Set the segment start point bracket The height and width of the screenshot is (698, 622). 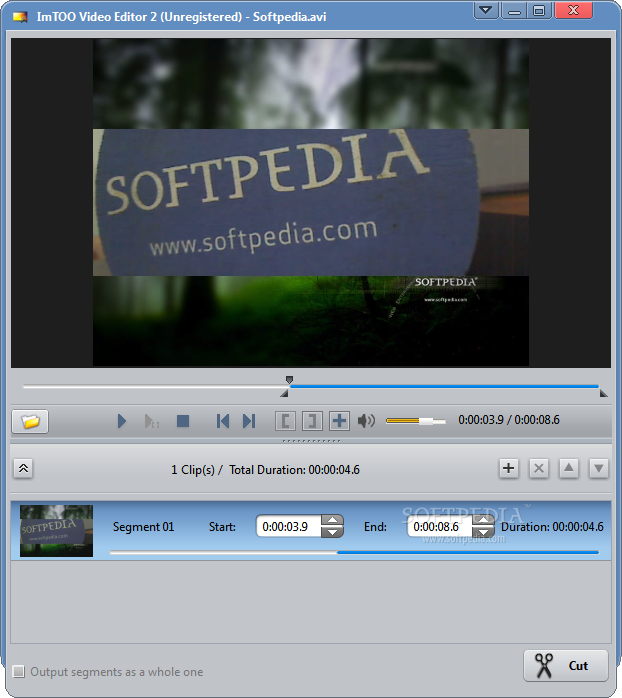tap(285, 421)
